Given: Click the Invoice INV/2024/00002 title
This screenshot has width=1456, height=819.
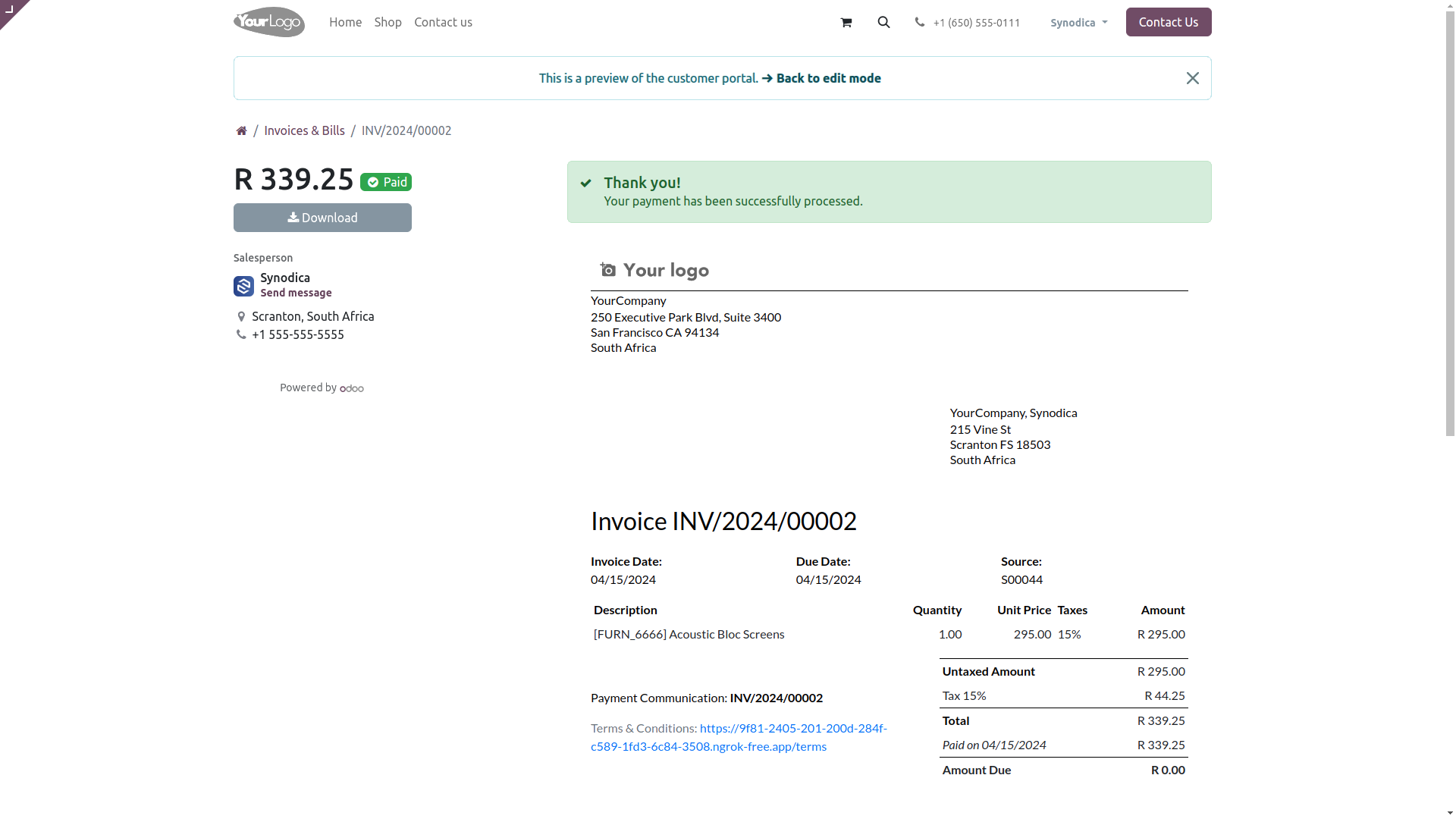Looking at the screenshot, I should pyautogui.click(x=723, y=521).
